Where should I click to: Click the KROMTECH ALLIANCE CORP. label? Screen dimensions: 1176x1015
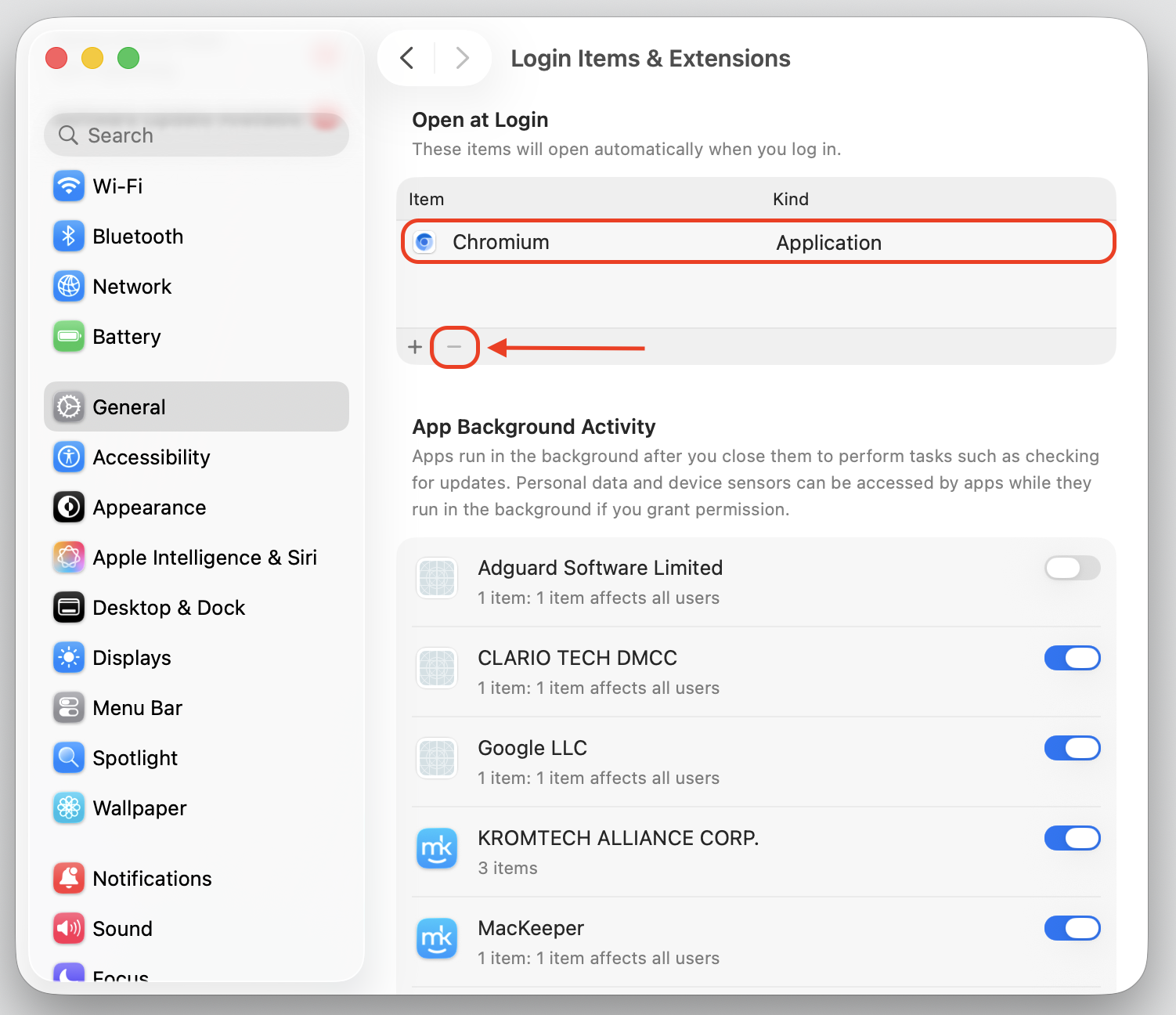pyautogui.click(x=619, y=838)
